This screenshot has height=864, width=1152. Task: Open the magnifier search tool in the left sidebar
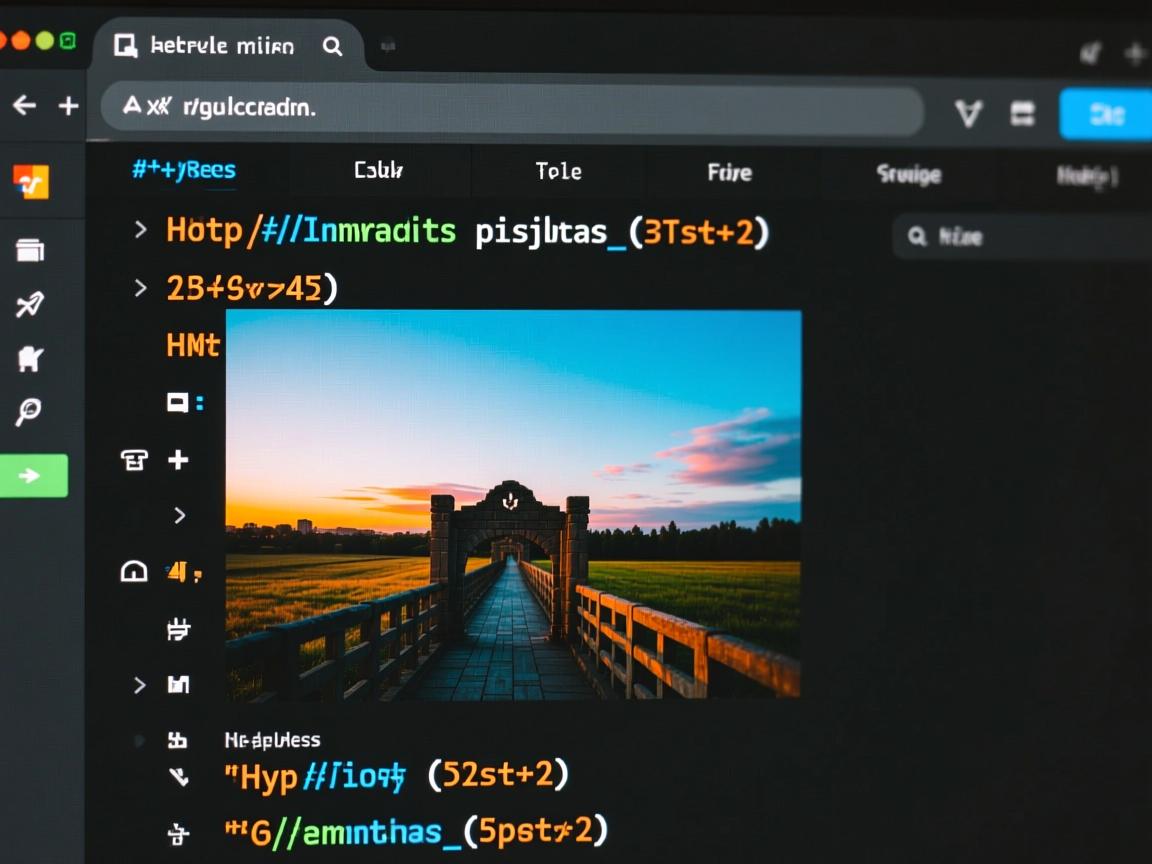[x=30, y=411]
